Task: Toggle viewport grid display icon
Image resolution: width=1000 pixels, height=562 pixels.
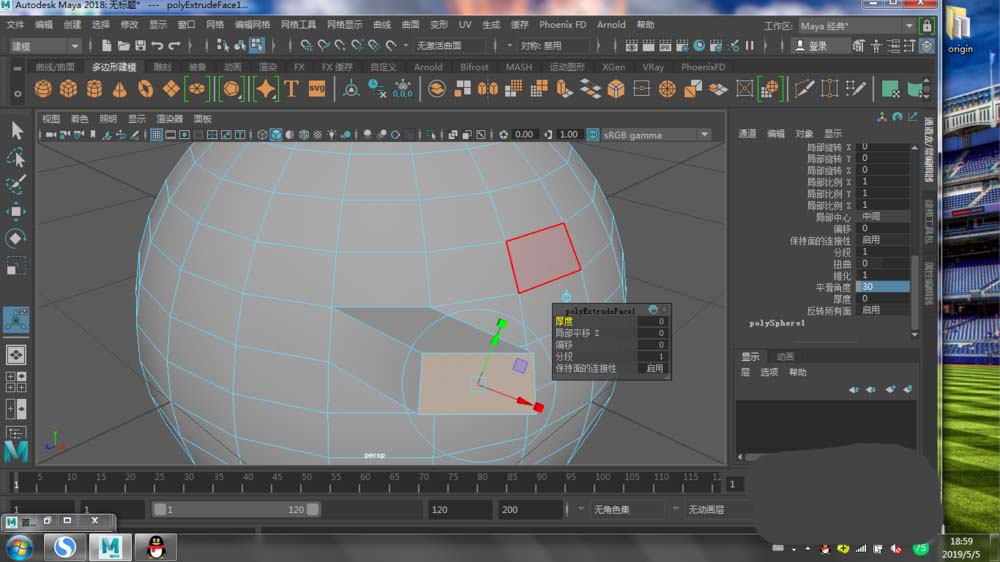Action: (157, 134)
